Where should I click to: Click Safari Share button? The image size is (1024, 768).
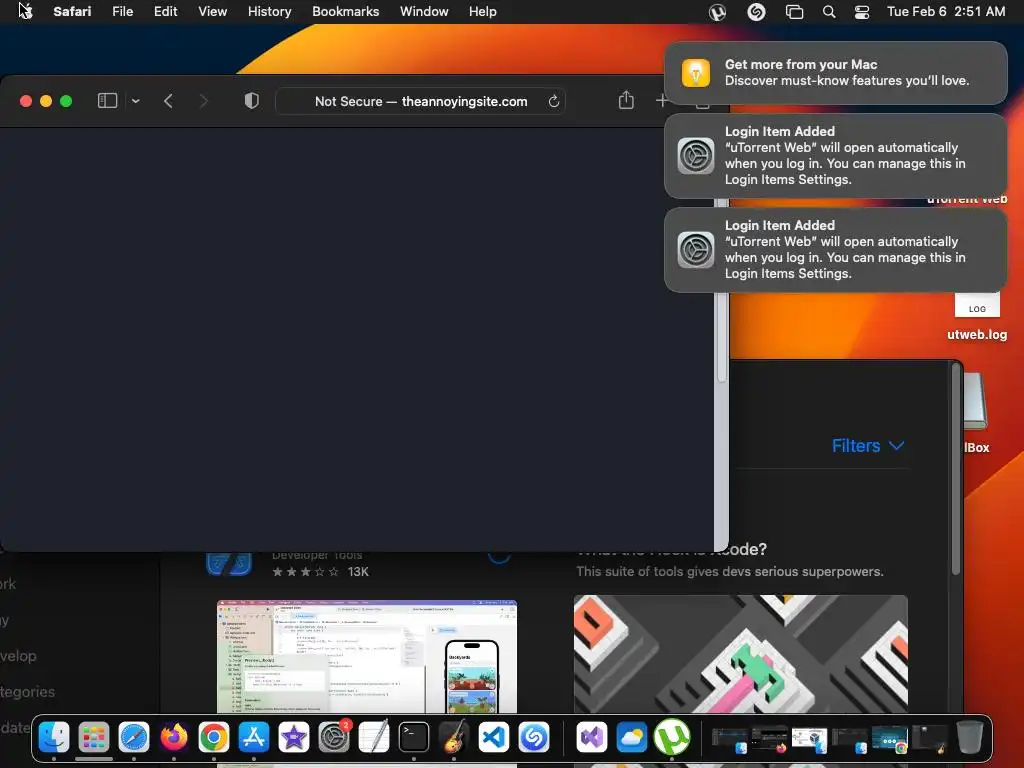point(626,100)
